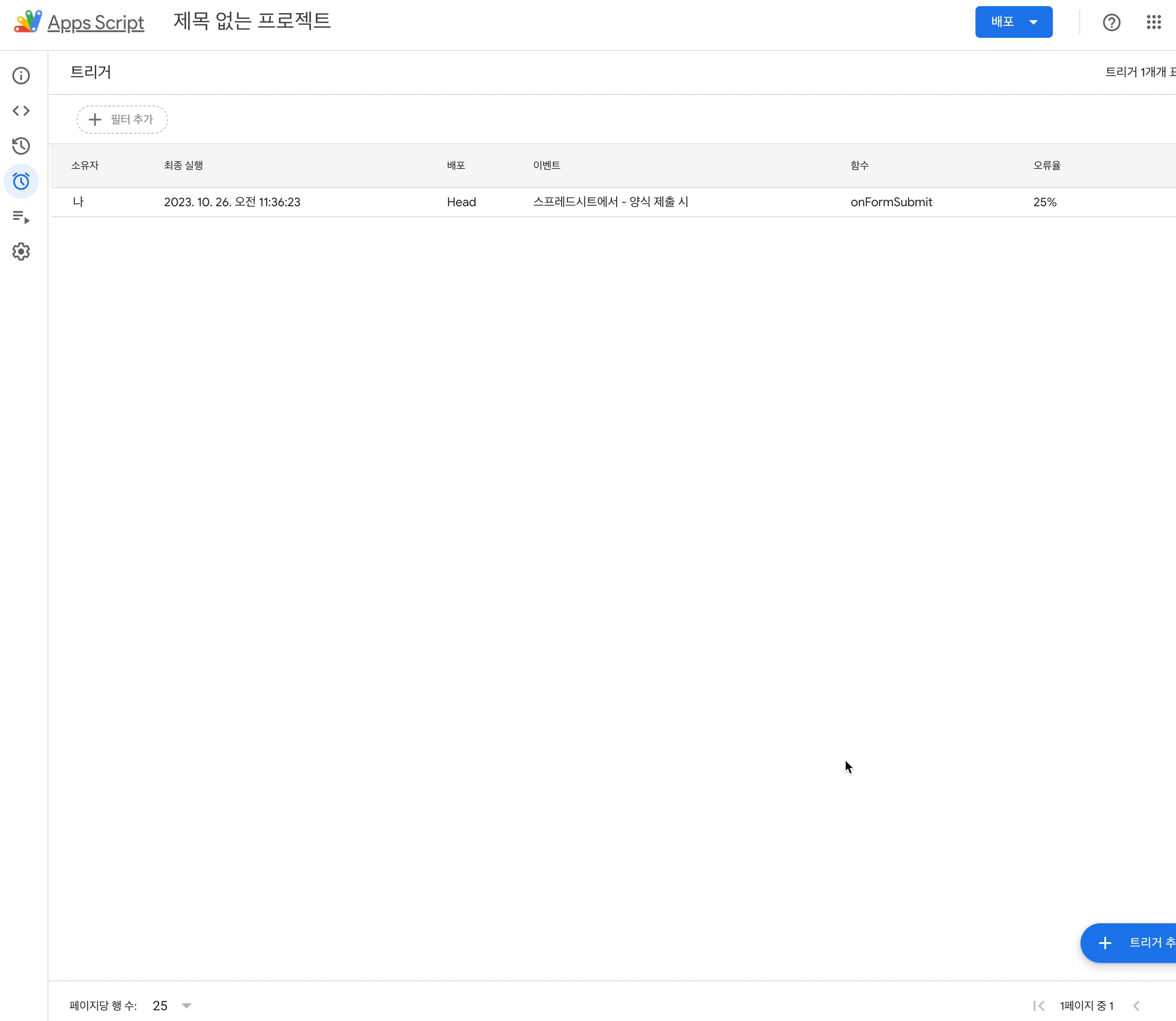
Task: Open the Executions list icon
Action: tap(21, 217)
